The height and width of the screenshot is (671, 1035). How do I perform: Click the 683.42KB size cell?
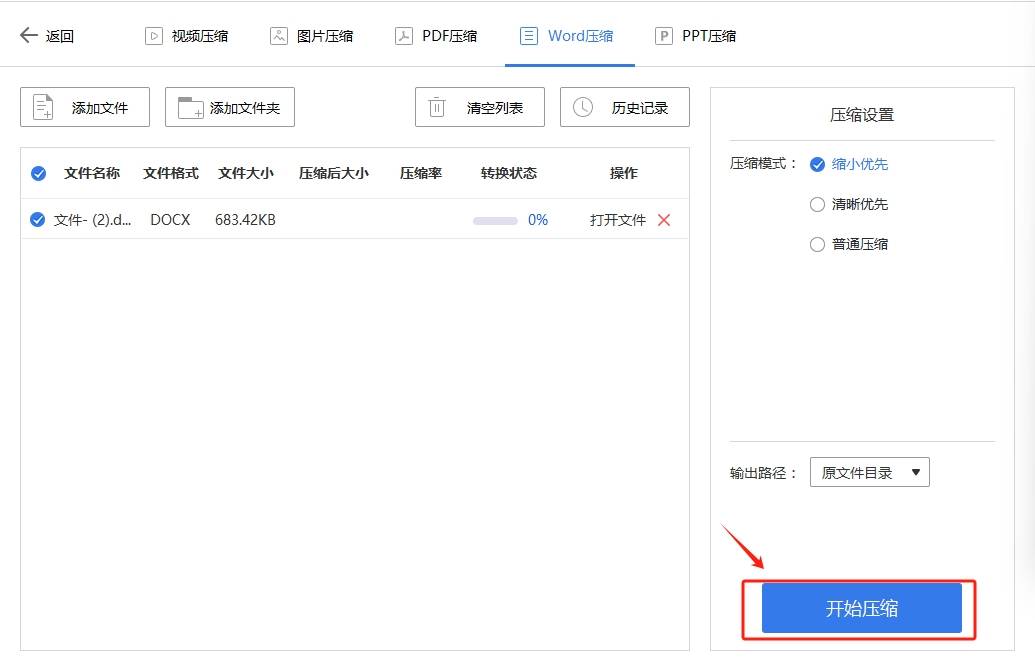[245, 220]
